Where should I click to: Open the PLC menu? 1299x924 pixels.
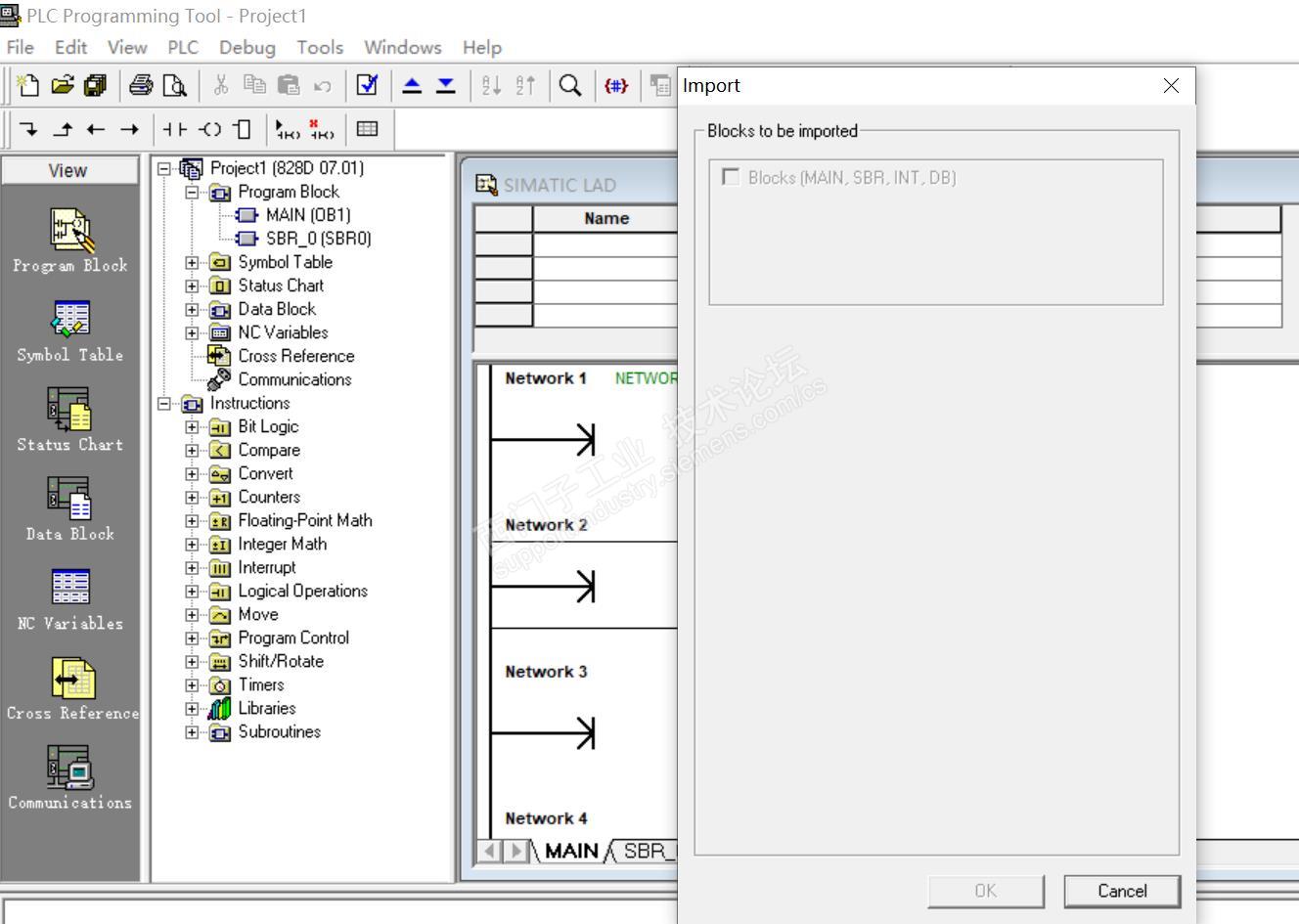[183, 47]
